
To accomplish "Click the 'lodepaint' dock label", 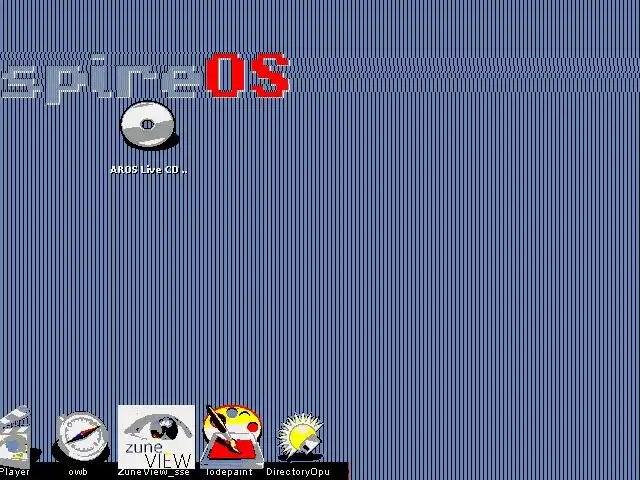I will tap(229, 472).
